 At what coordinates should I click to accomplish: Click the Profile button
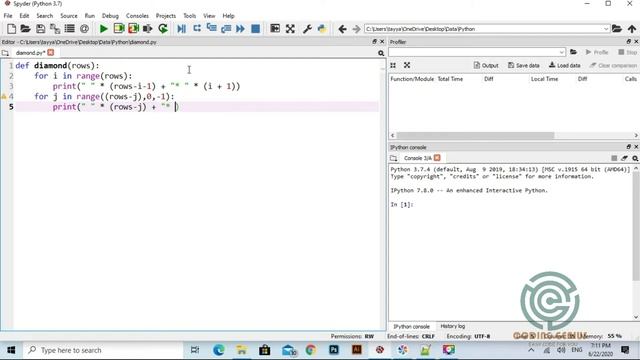click(597, 52)
